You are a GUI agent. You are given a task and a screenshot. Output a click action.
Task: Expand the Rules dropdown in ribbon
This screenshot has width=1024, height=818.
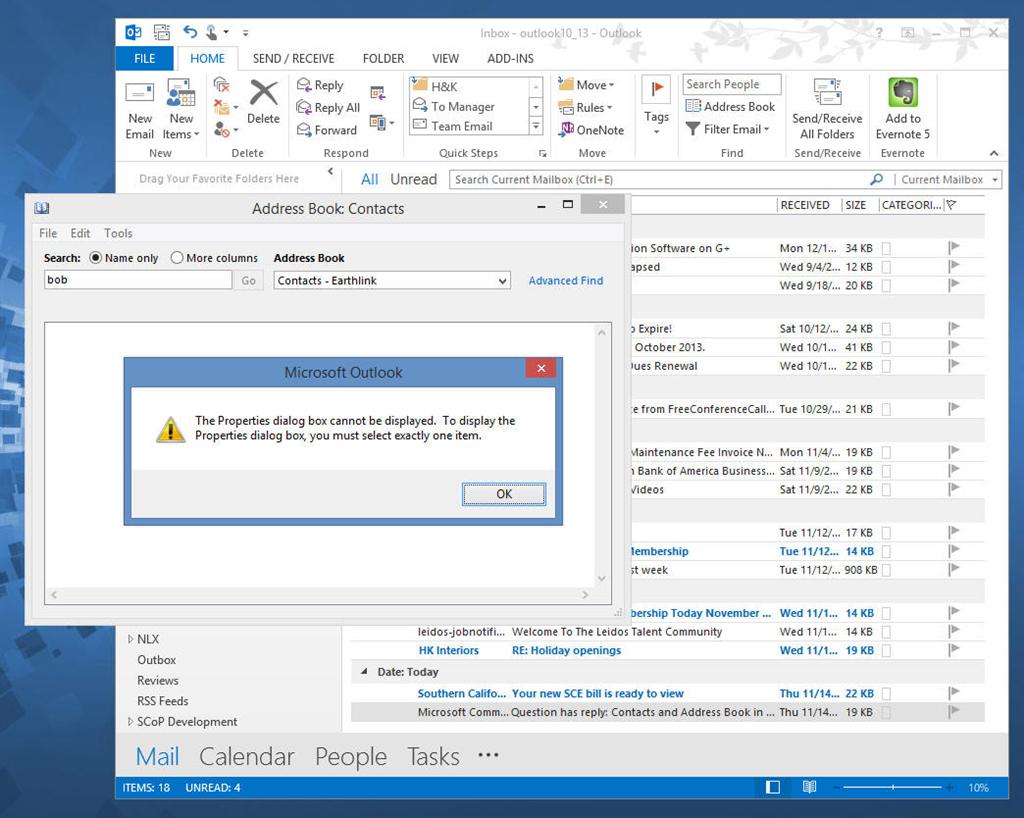[x=609, y=108]
